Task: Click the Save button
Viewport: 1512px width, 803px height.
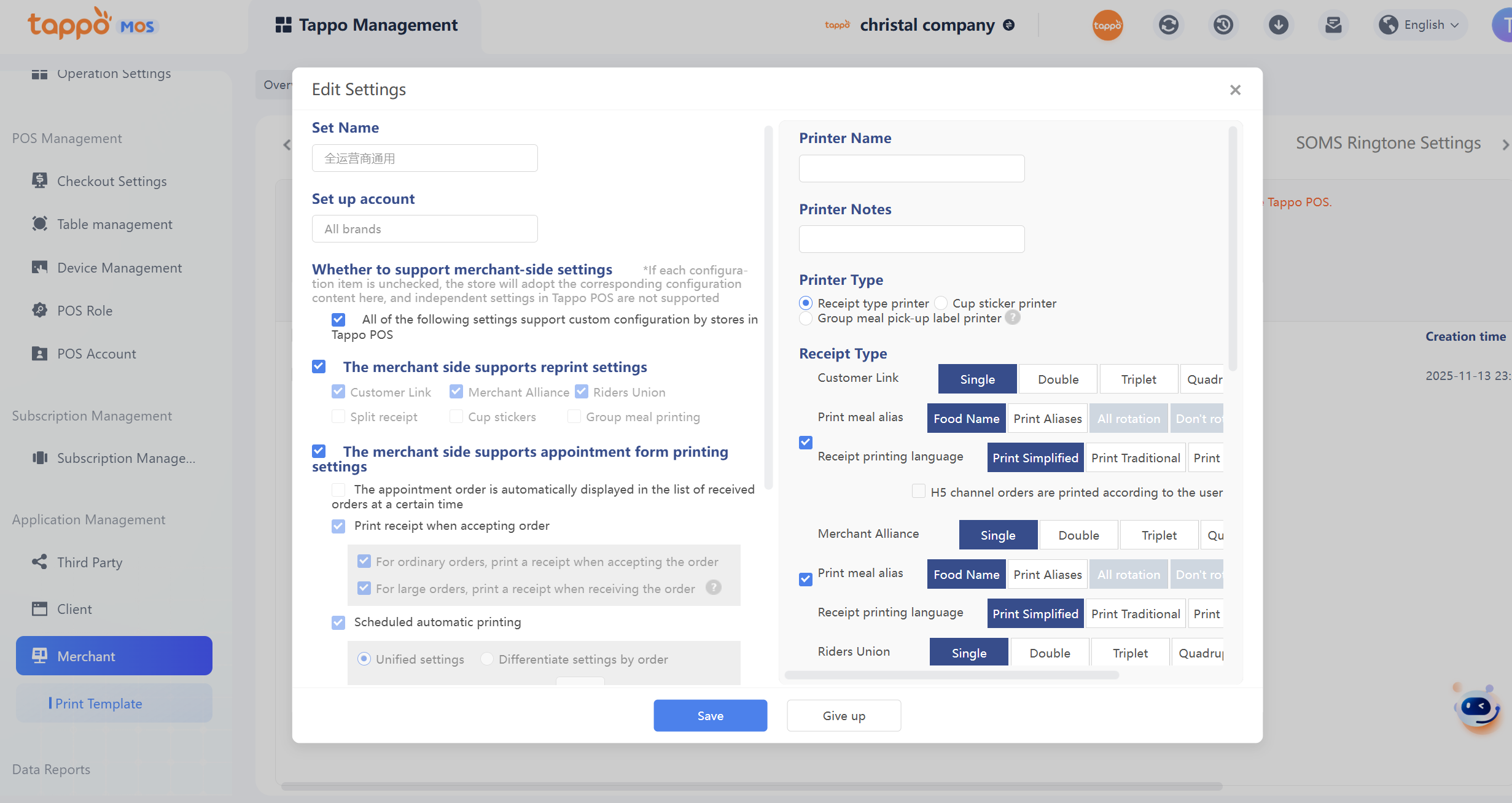Action: (710, 716)
